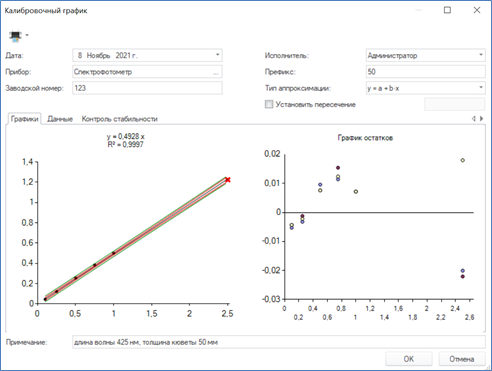
Task: Click the Прибор browse ellipsis button
Action: pos(216,72)
